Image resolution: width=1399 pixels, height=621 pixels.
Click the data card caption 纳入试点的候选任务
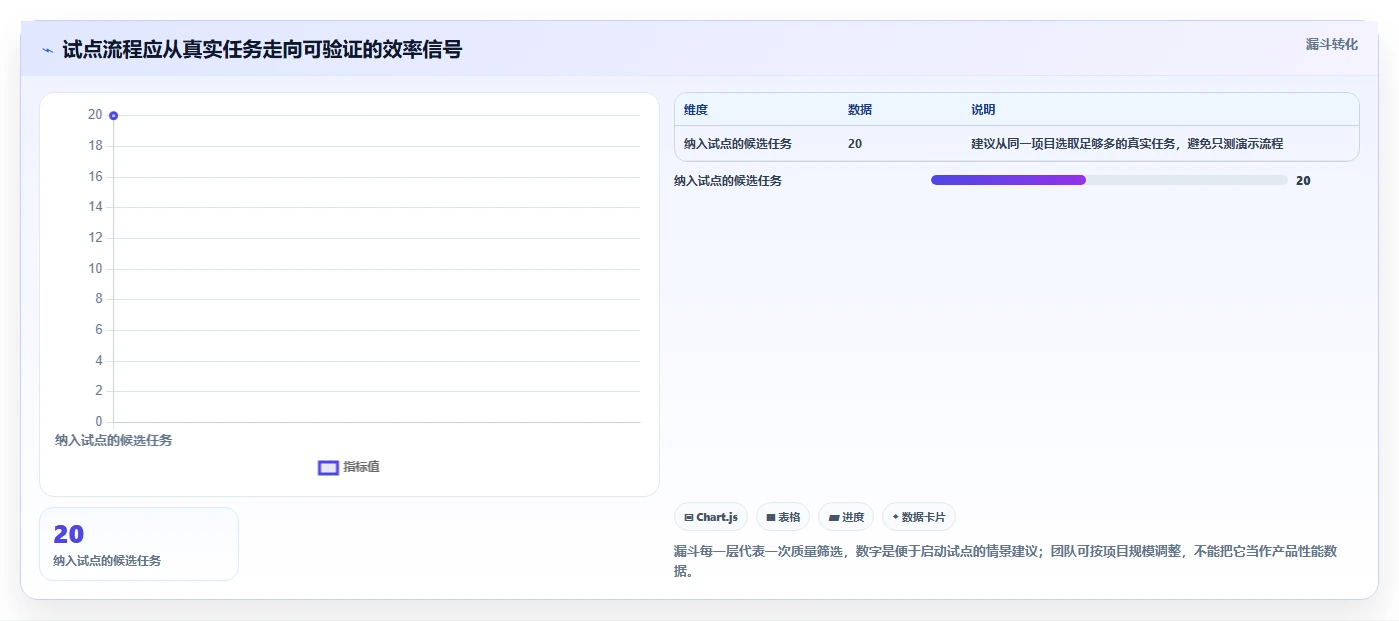pos(107,561)
